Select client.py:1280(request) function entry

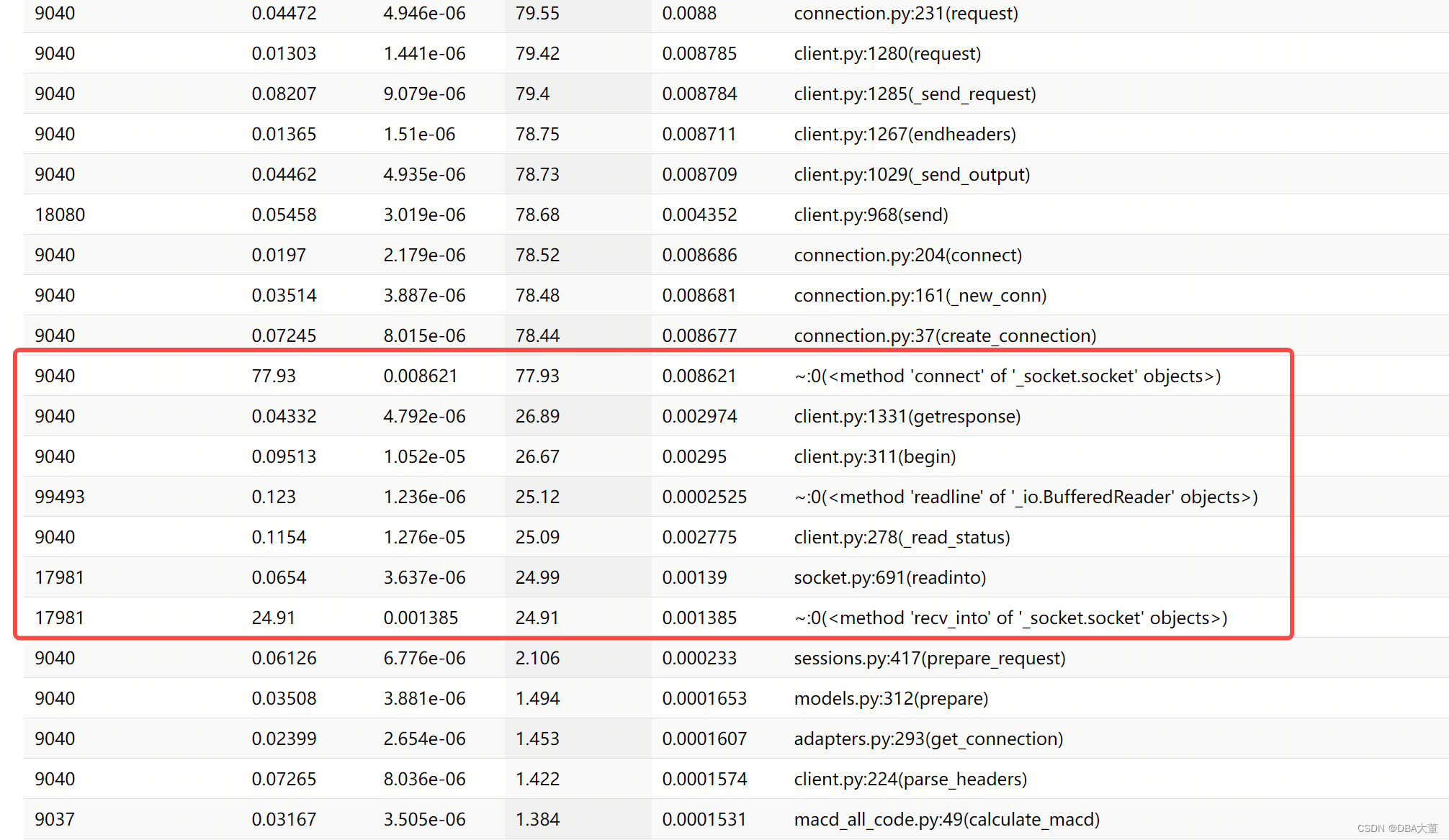pos(887,53)
